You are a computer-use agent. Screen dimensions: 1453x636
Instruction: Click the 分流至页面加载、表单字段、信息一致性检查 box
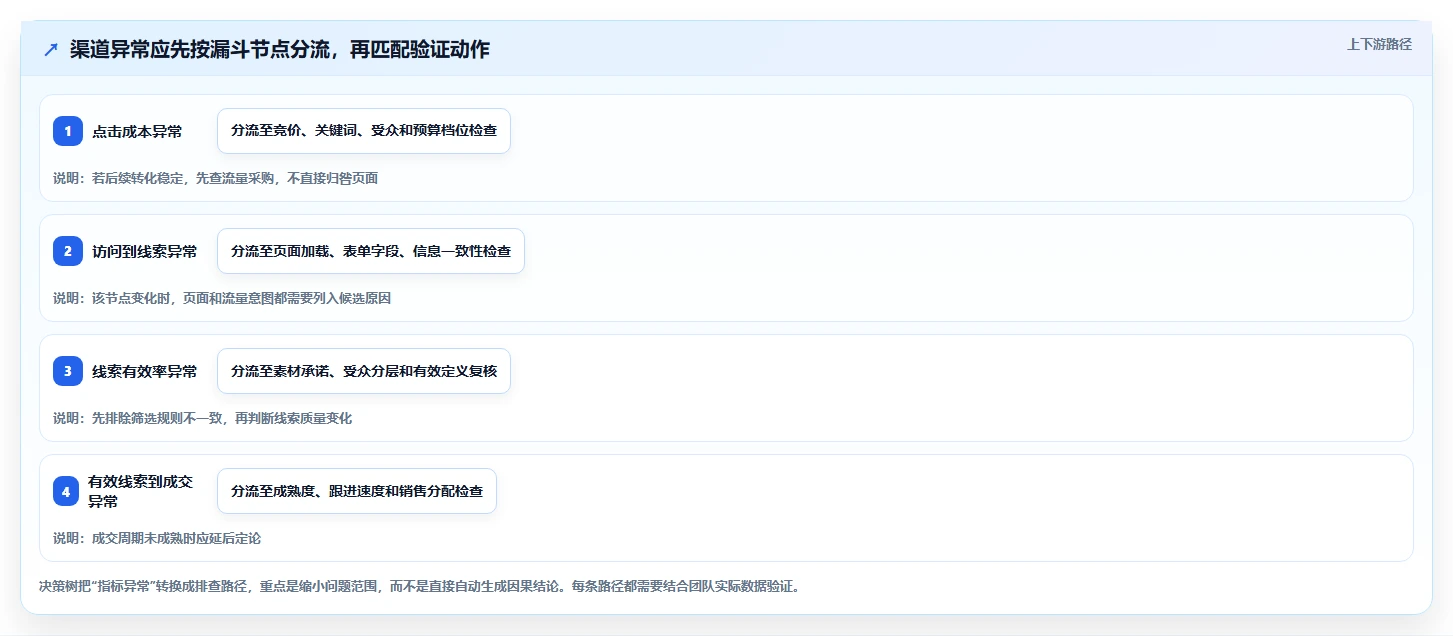(371, 251)
